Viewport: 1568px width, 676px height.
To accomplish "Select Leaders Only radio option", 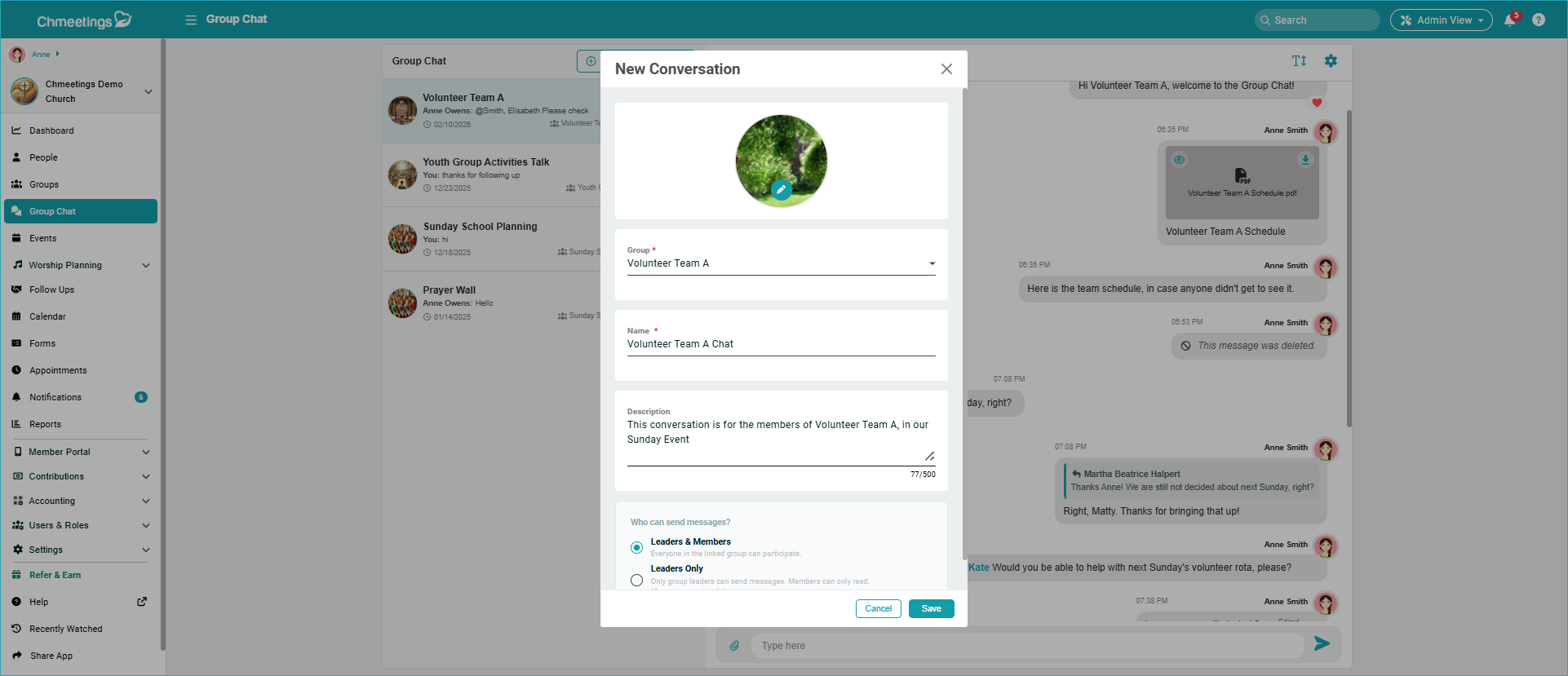I will point(636,580).
